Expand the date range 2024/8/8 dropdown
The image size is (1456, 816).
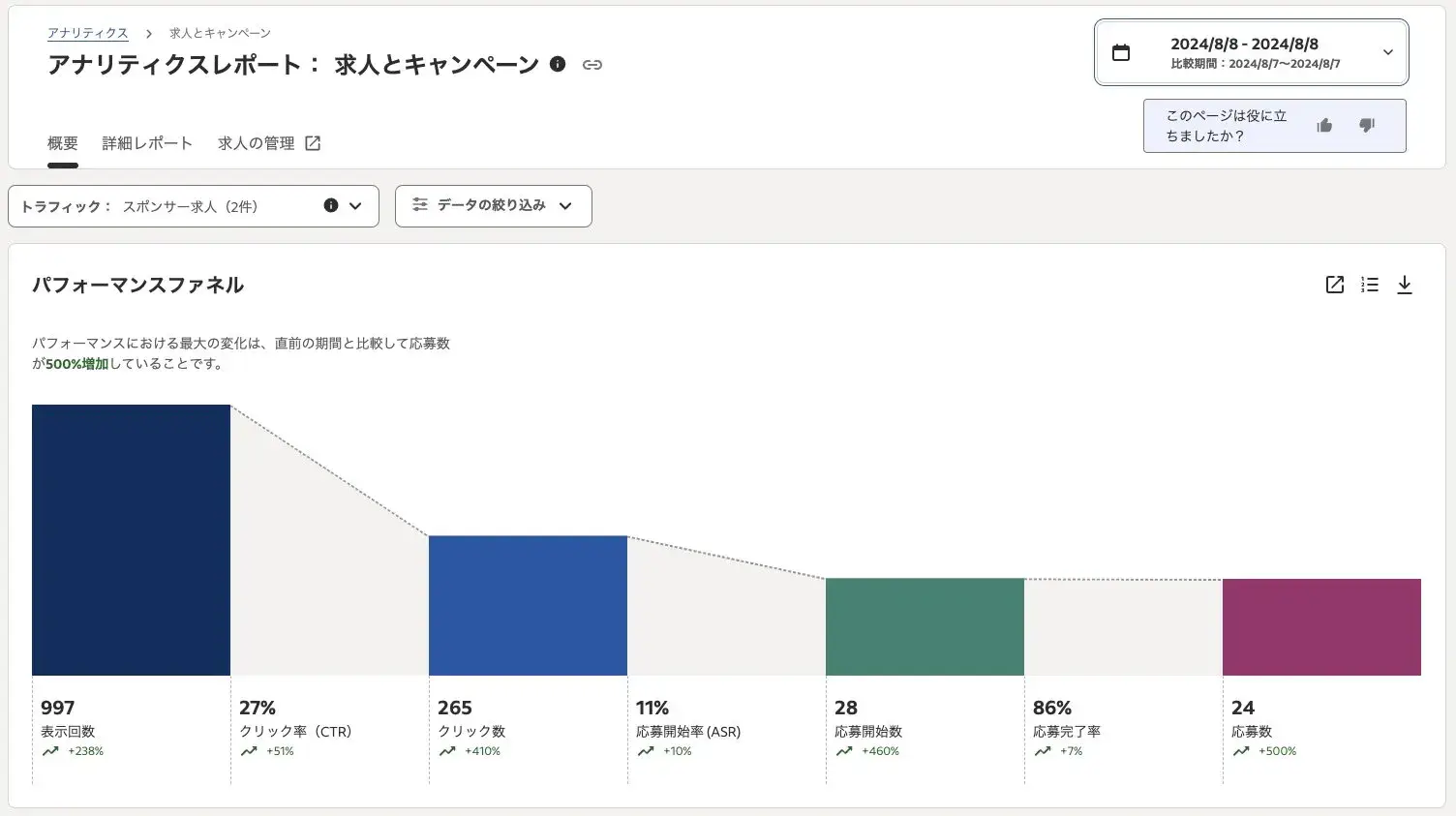(1387, 53)
